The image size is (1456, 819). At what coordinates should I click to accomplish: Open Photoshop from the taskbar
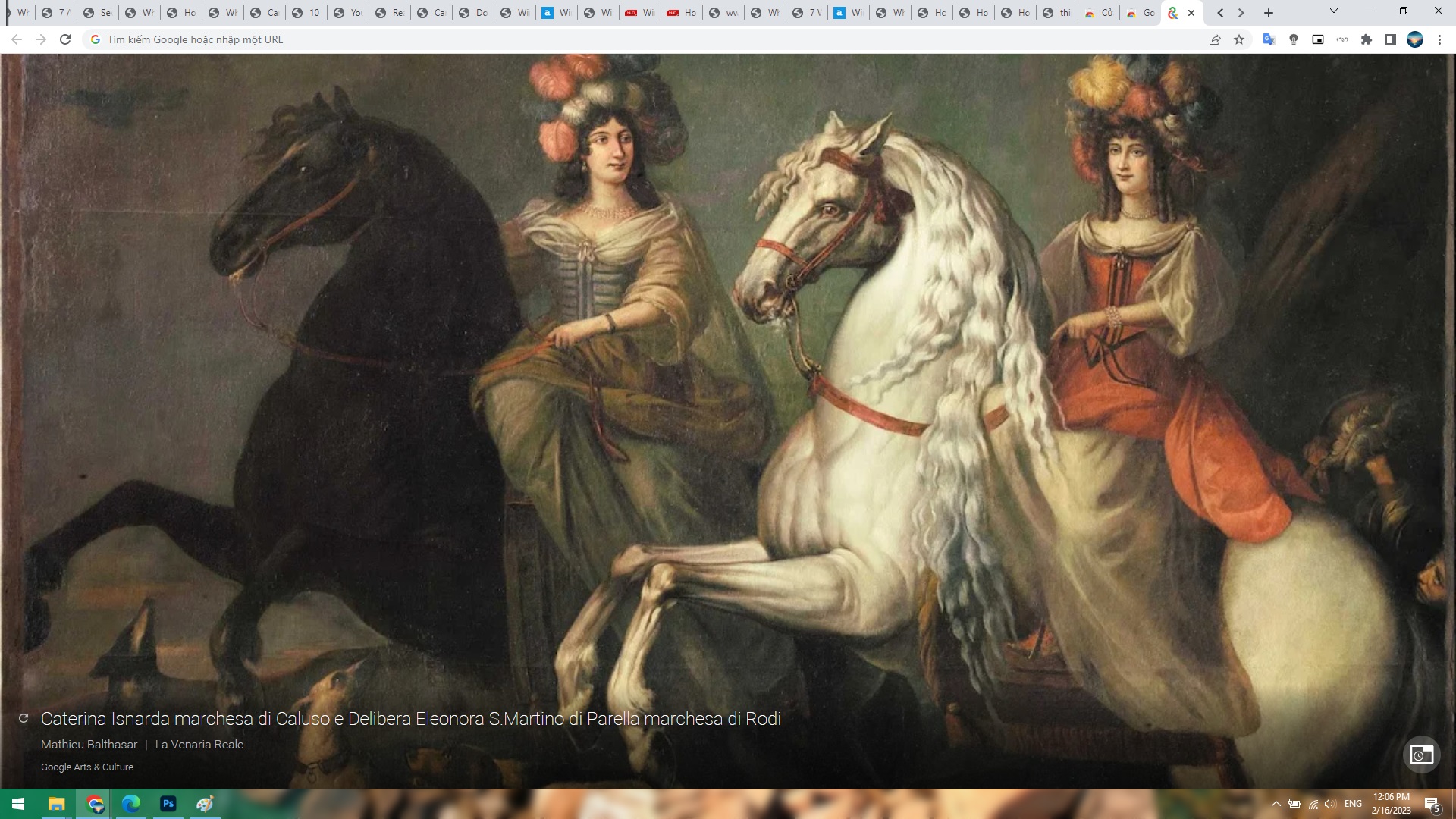coord(168,804)
